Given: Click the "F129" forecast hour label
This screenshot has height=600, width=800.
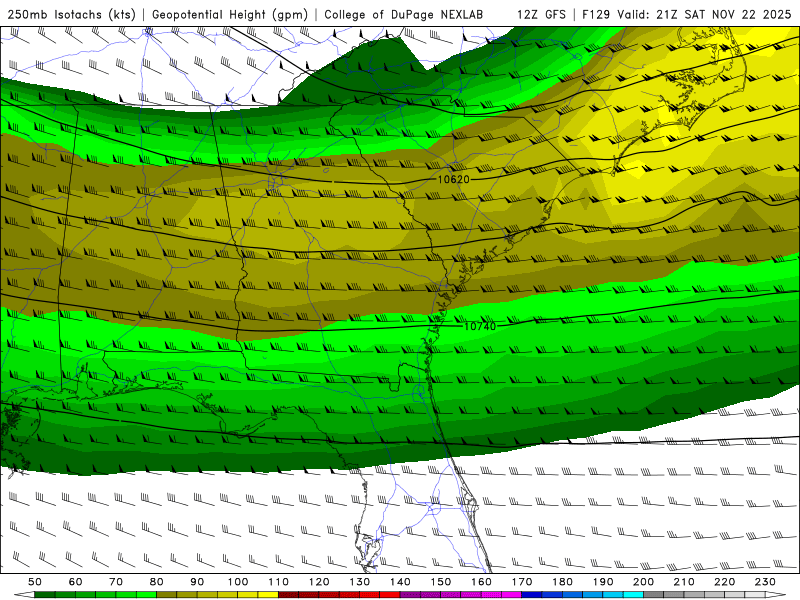Looking at the screenshot, I should (x=596, y=15).
